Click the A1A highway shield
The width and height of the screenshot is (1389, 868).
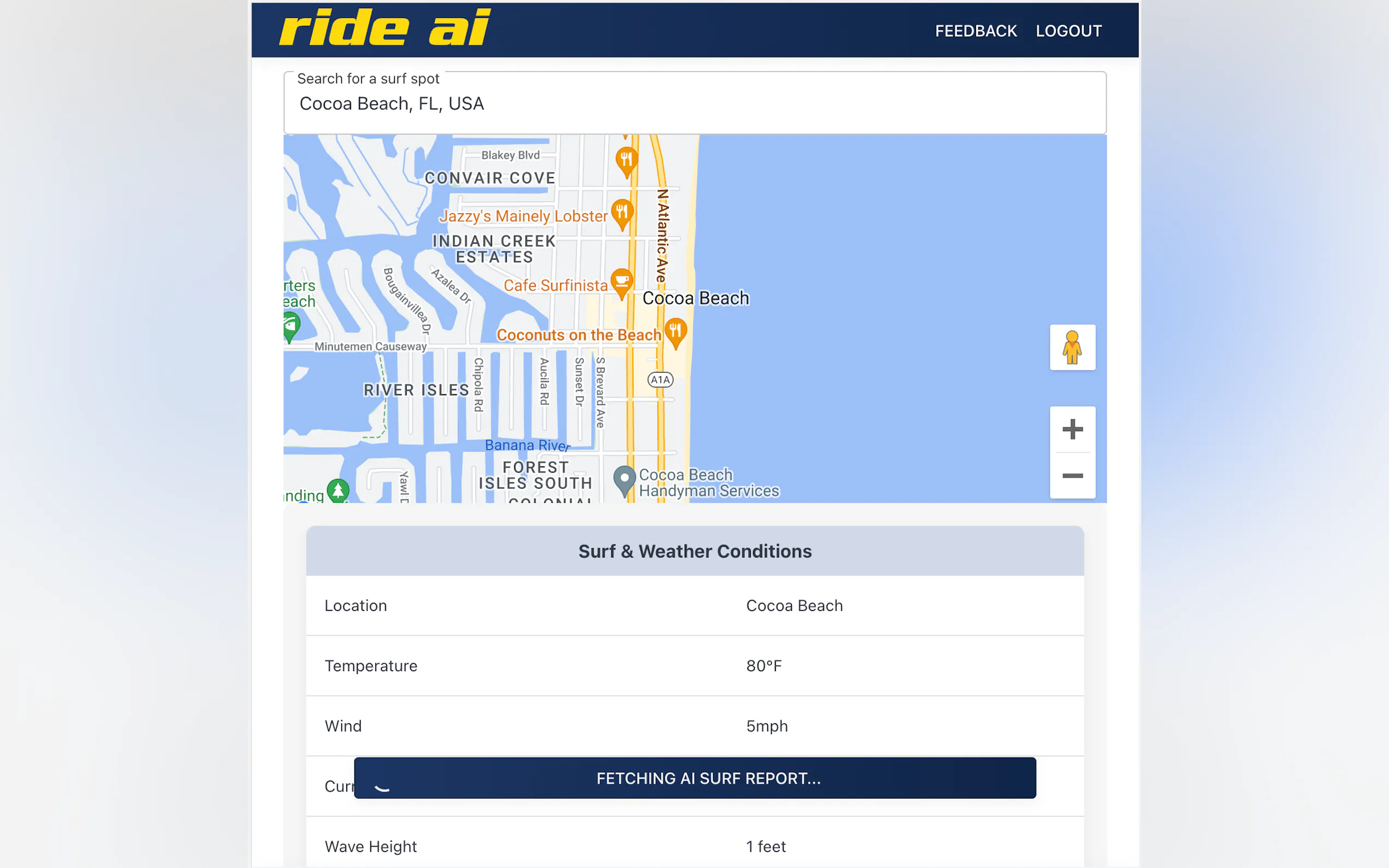click(x=660, y=379)
